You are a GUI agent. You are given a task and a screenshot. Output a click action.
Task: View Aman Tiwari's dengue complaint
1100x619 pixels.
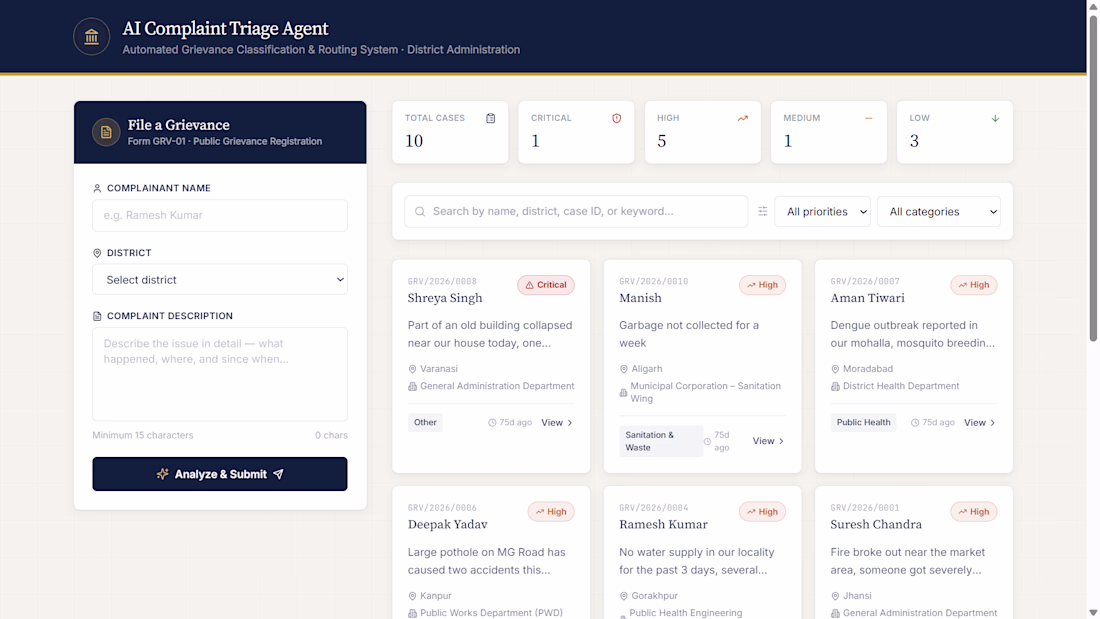(x=979, y=422)
